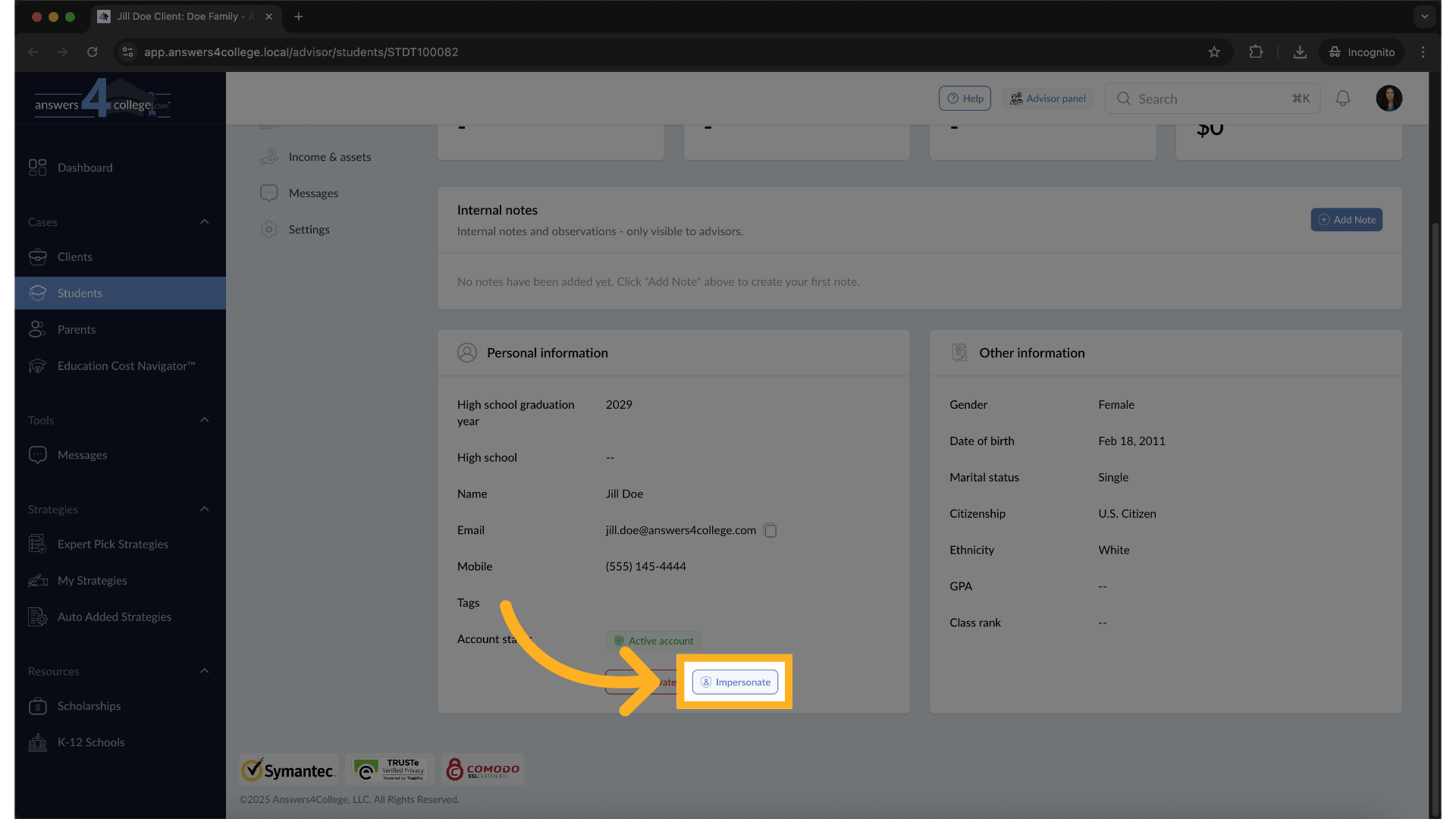Open the Education Cost Navigator tool
1456x819 pixels.
(x=38, y=366)
